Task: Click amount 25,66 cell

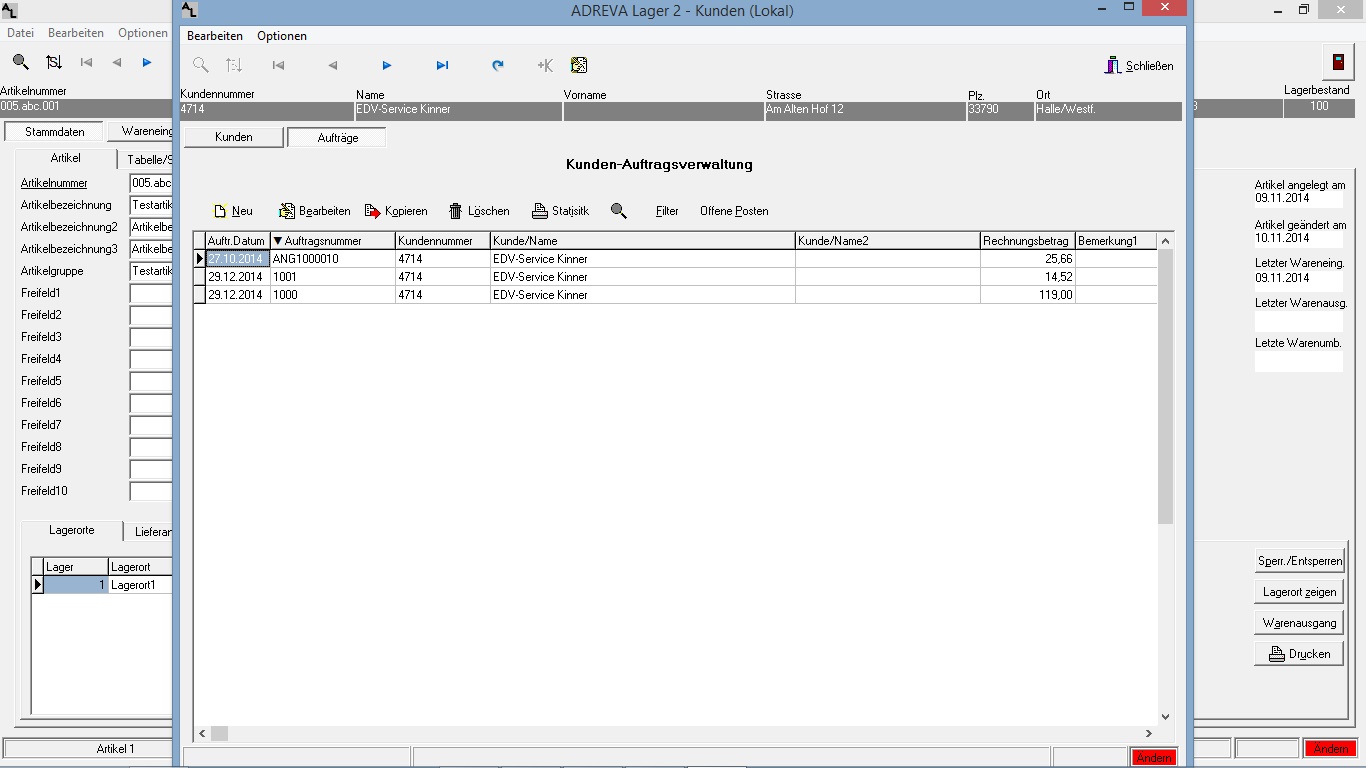Action: (1027, 259)
